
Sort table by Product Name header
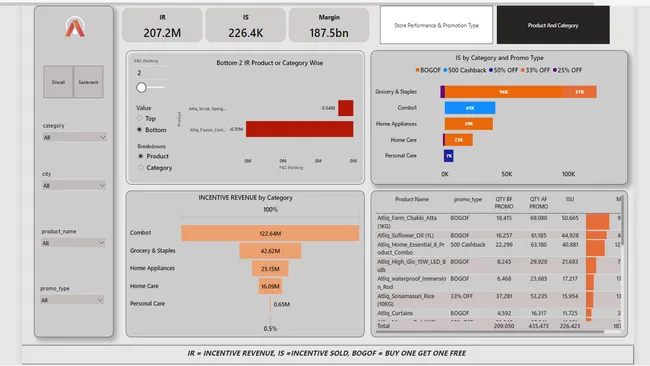pos(412,199)
